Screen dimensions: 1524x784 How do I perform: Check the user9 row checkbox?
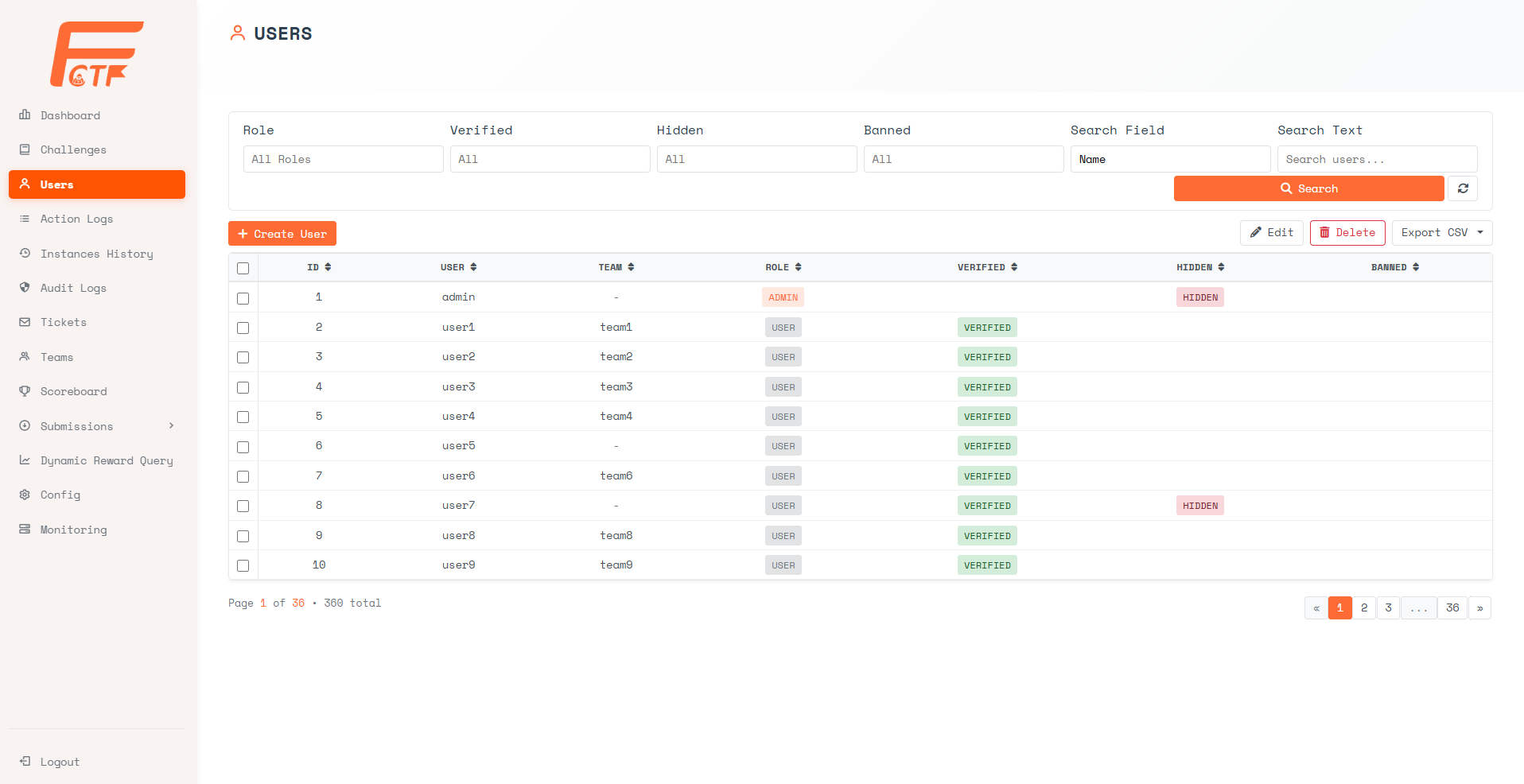(x=243, y=565)
